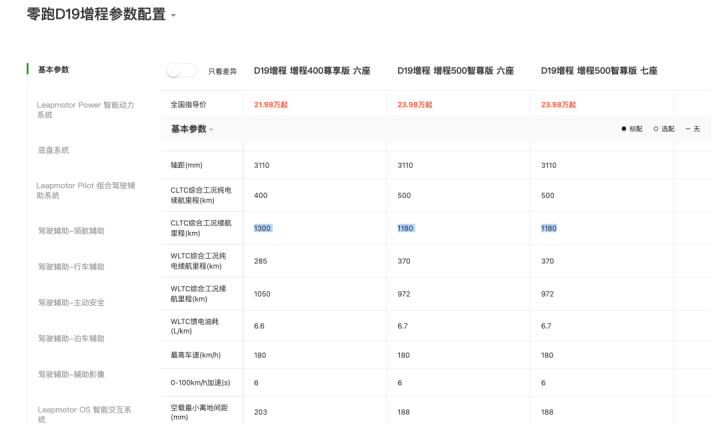
Task: Click the highlighted 1300 range value
Action: point(263,228)
